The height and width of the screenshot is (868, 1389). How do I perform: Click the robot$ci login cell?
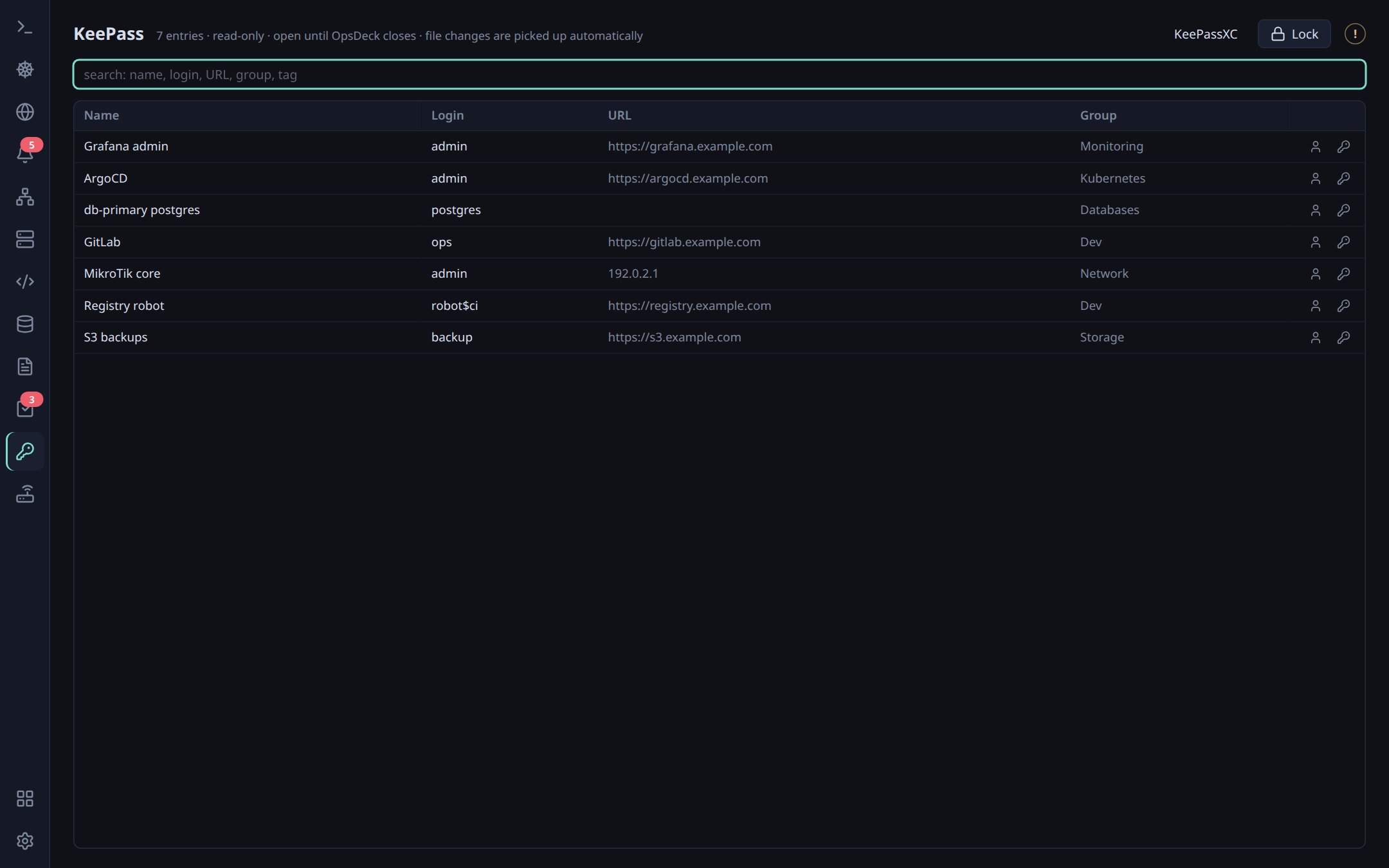click(454, 305)
